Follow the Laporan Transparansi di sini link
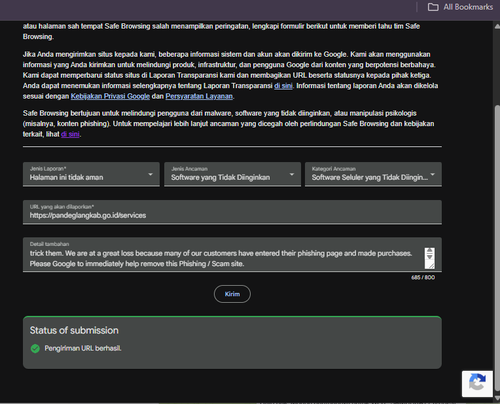Image resolution: width=500 pixels, height=404 pixels. [283, 86]
